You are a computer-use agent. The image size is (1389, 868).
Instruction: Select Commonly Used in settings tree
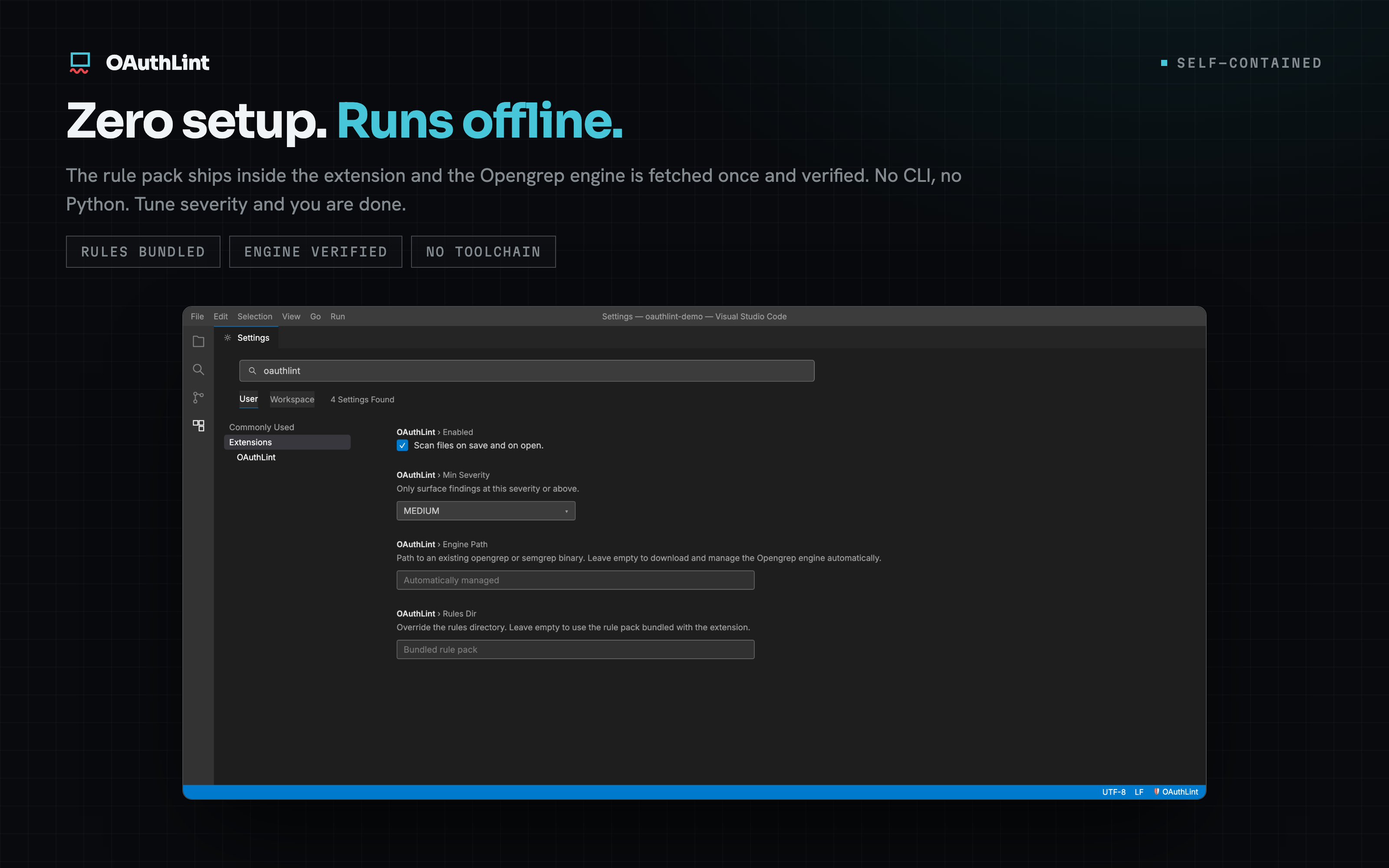pyautogui.click(x=261, y=427)
